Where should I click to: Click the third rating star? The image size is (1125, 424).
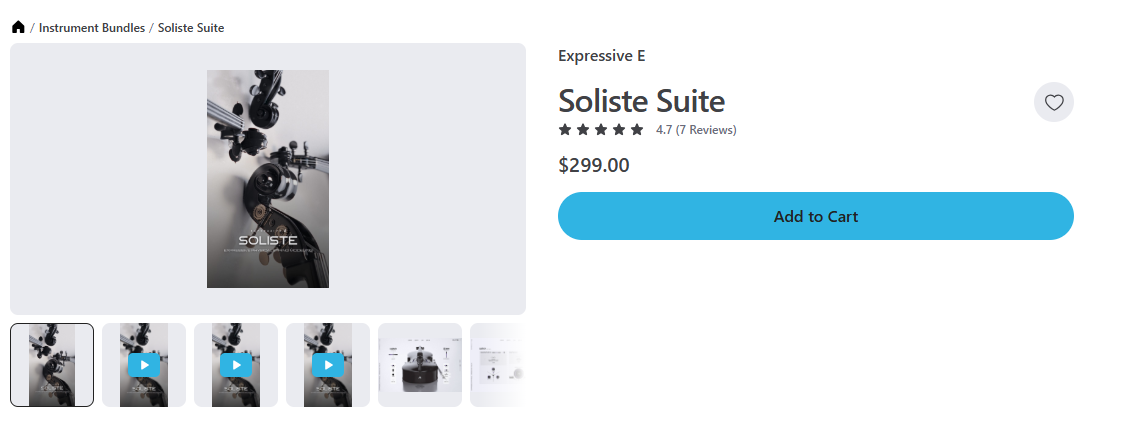click(x=601, y=130)
